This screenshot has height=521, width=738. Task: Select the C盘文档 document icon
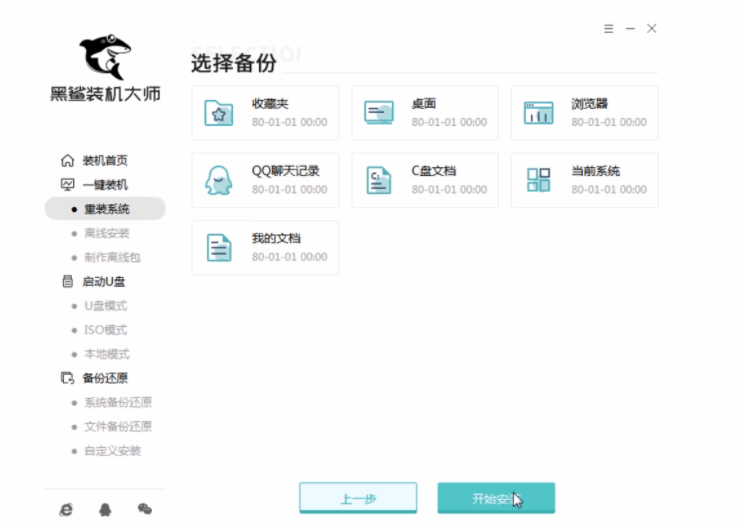(x=378, y=180)
